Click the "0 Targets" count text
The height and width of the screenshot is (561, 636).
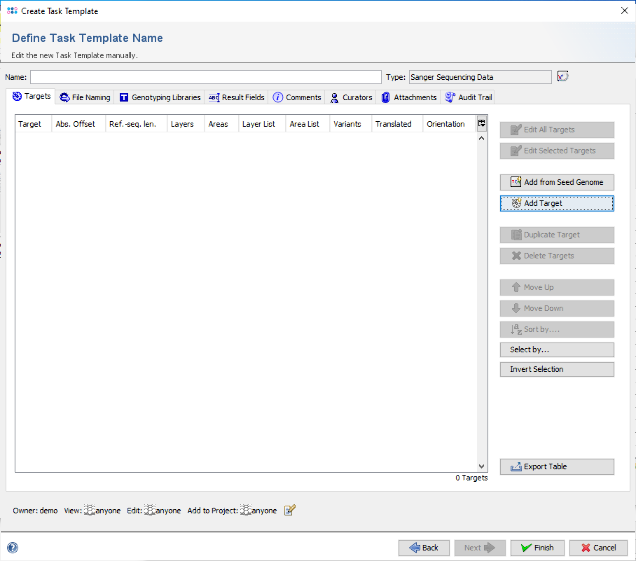click(471, 478)
